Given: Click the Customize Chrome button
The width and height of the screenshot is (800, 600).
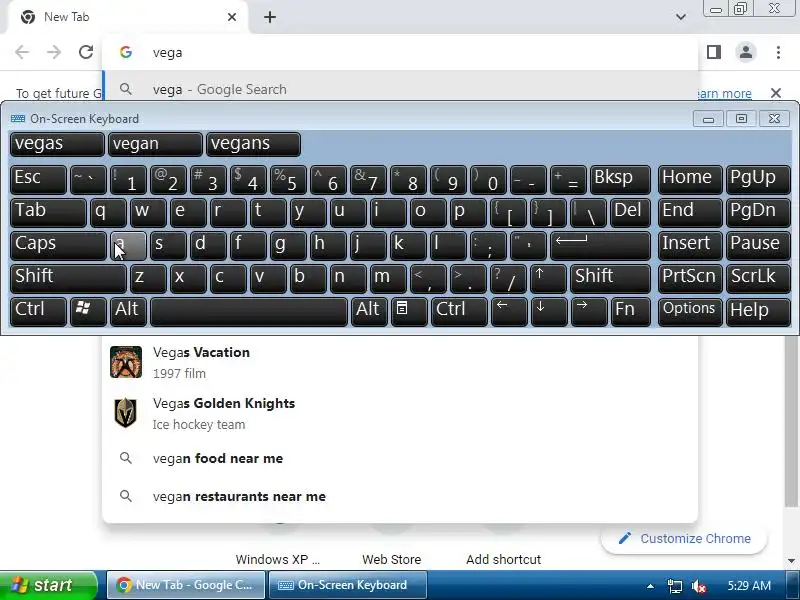Looking at the screenshot, I should pyautogui.click(x=684, y=538).
